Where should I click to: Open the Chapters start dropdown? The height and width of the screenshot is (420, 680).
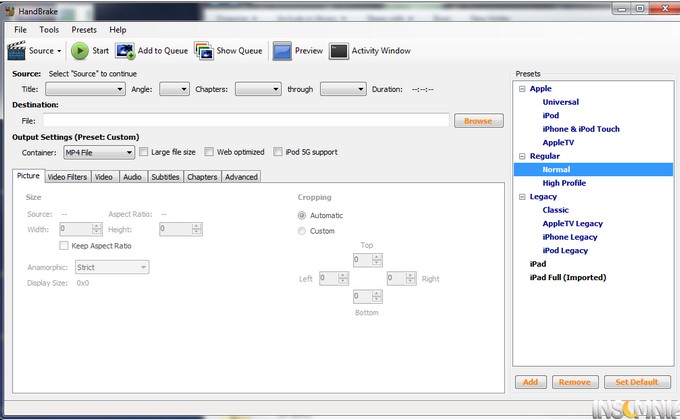(258, 89)
